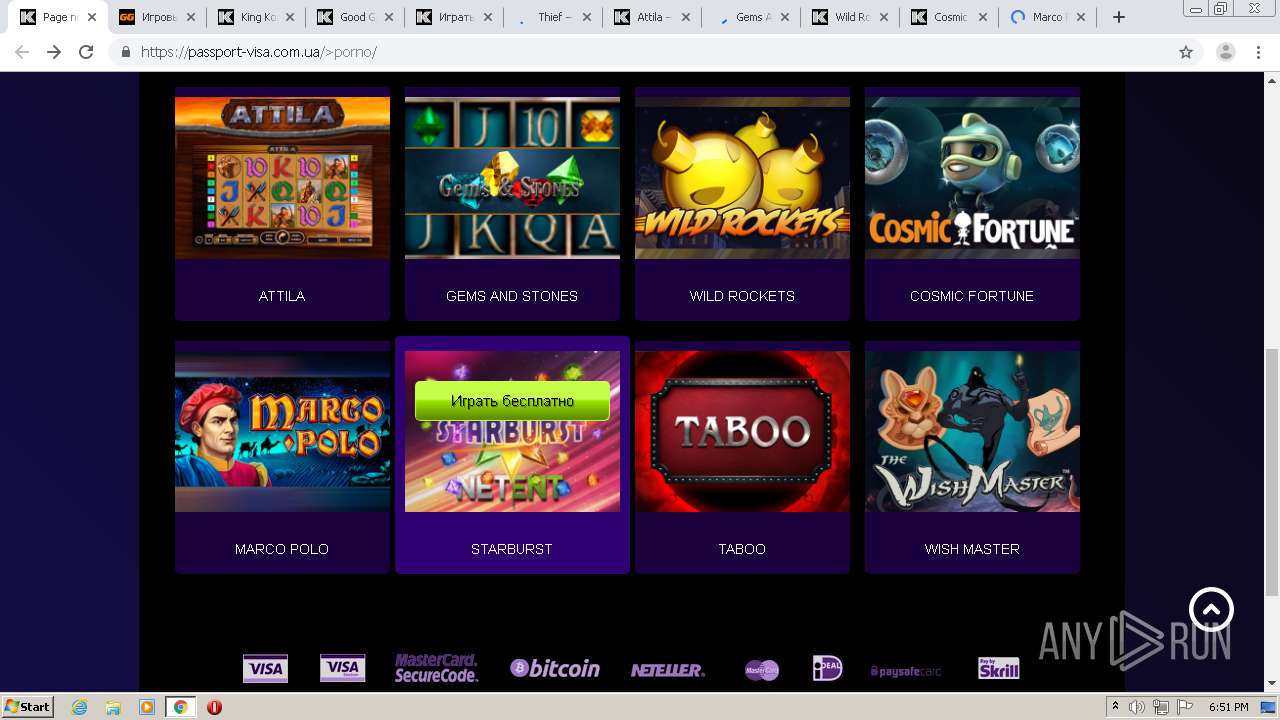Select the Chrome taskbar button
1280x720 pixels.
click(180, 707)
